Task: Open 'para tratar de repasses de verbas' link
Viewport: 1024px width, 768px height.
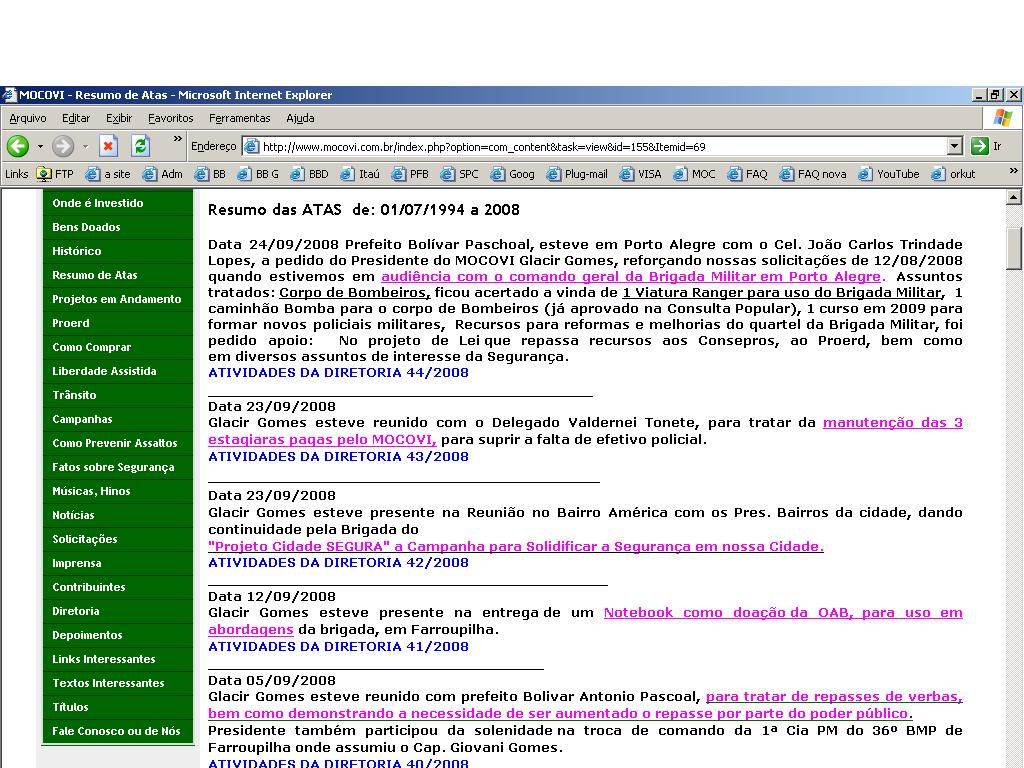Action: [834, 696]
